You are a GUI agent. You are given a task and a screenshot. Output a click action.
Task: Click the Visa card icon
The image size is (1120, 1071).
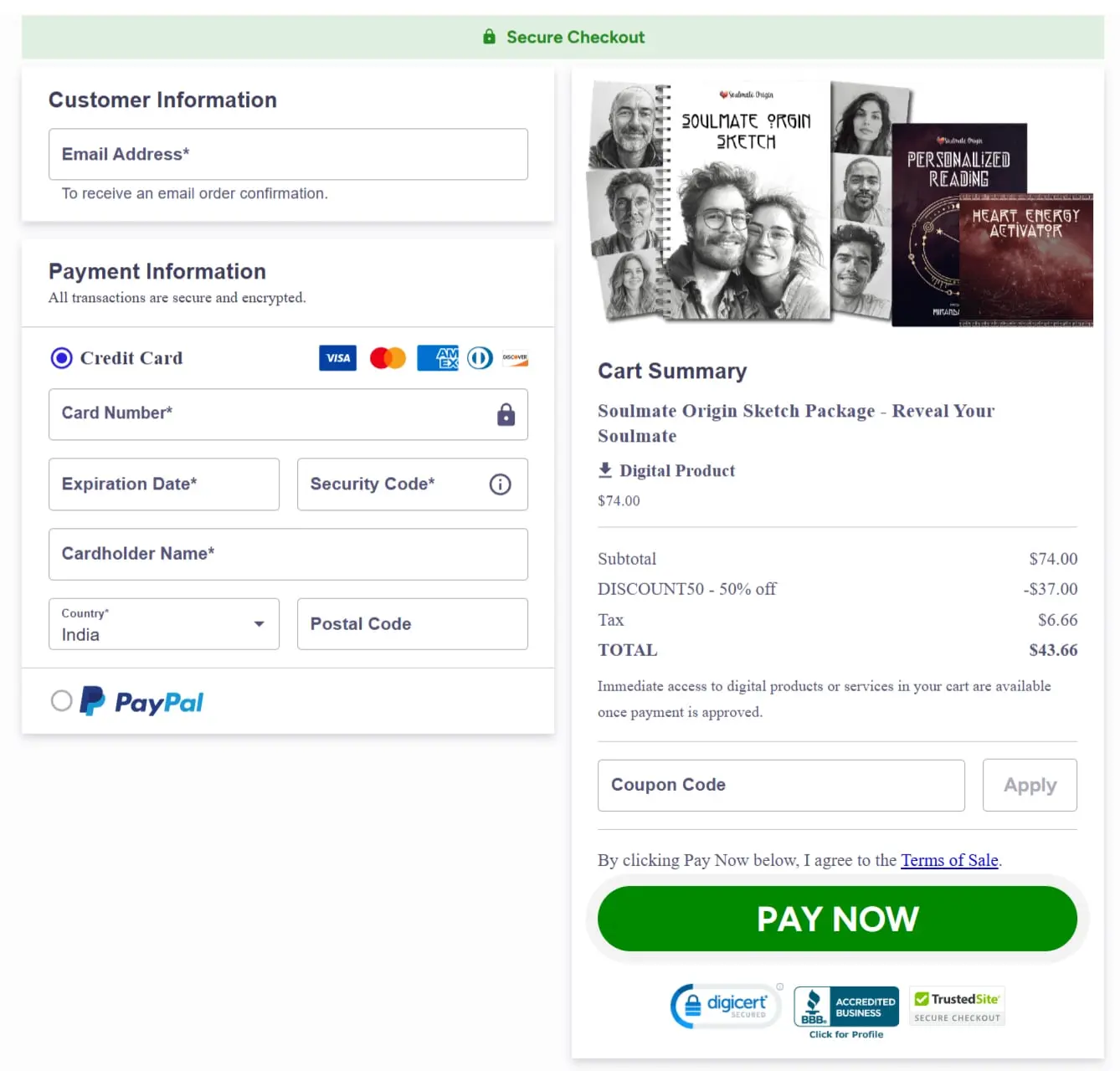(x=337, y=358)
